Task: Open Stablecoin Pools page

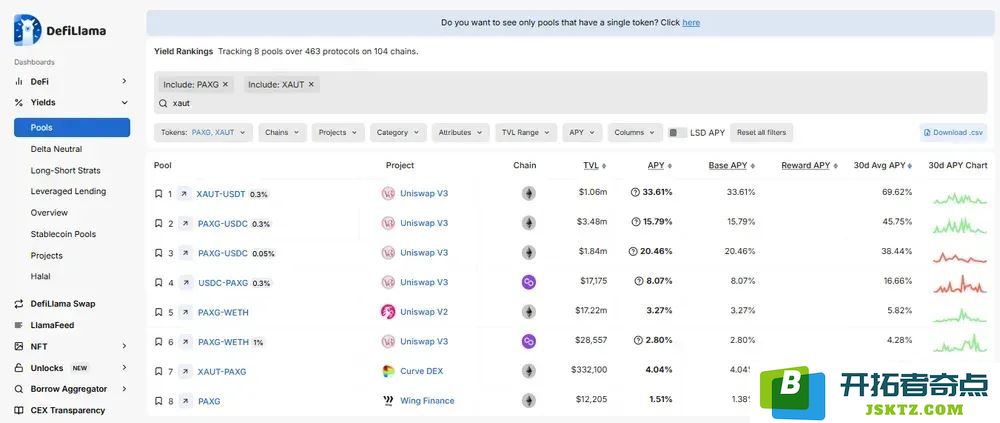Action: point(63,234)
